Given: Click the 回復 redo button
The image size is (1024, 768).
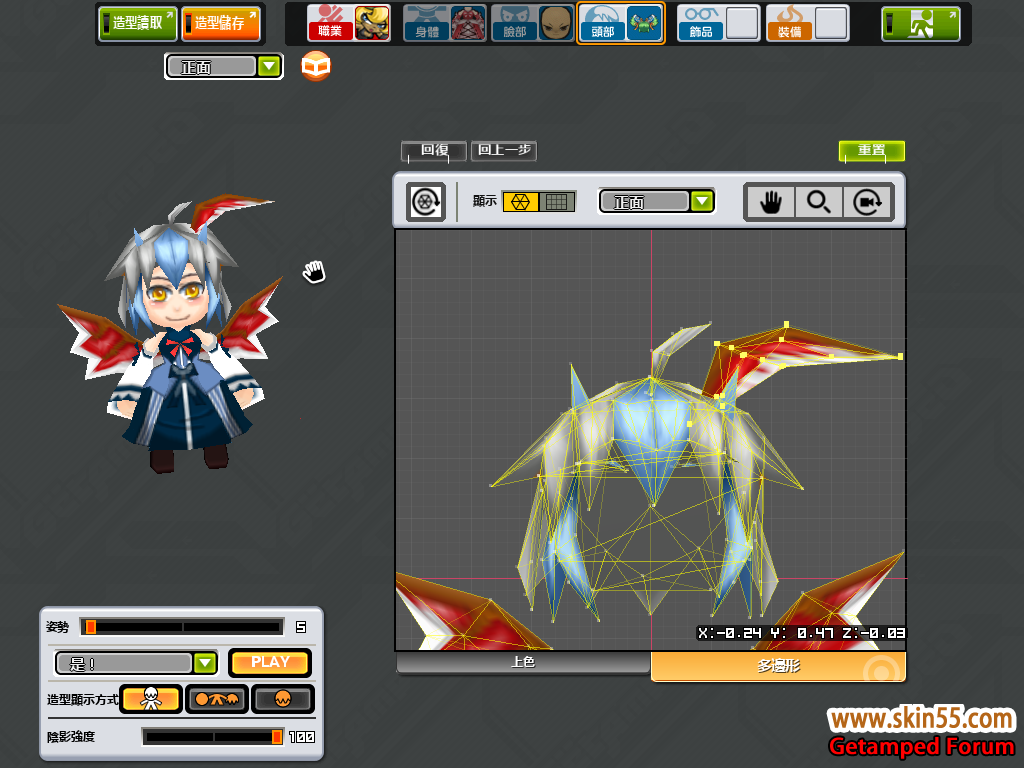Looking at the screenshot, I should coord(434,151).
